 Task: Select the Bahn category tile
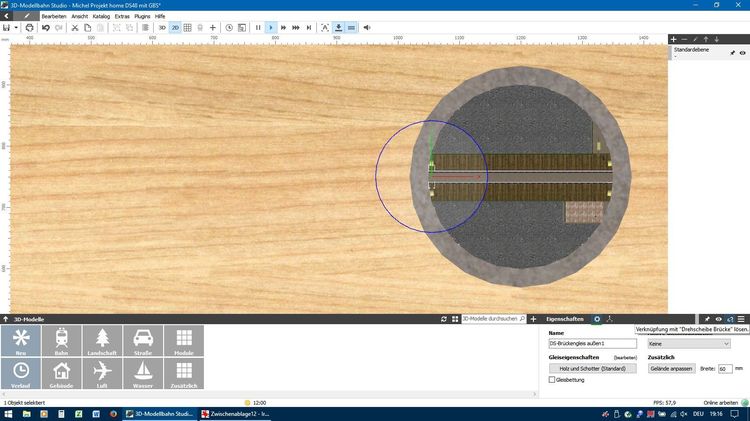click(61, 341)
